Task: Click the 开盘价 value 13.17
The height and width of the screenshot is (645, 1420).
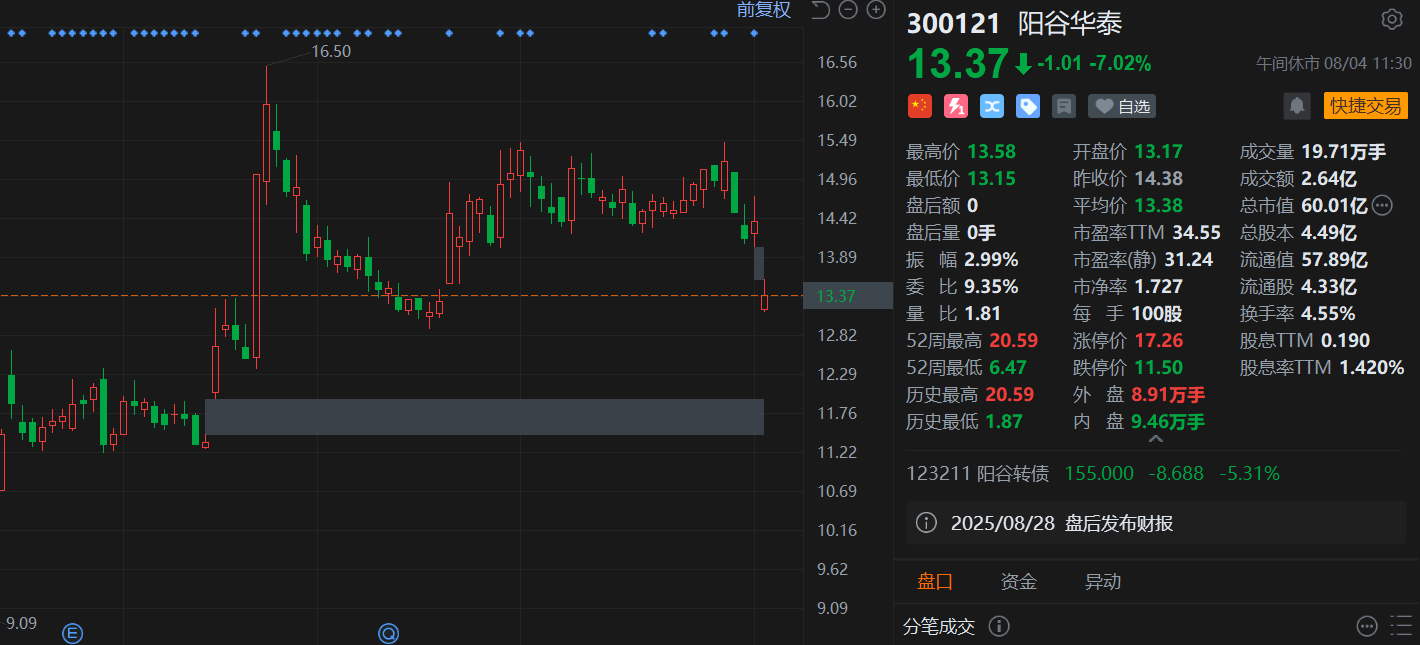Action: pyautogui.click(x=1158, y=152)
